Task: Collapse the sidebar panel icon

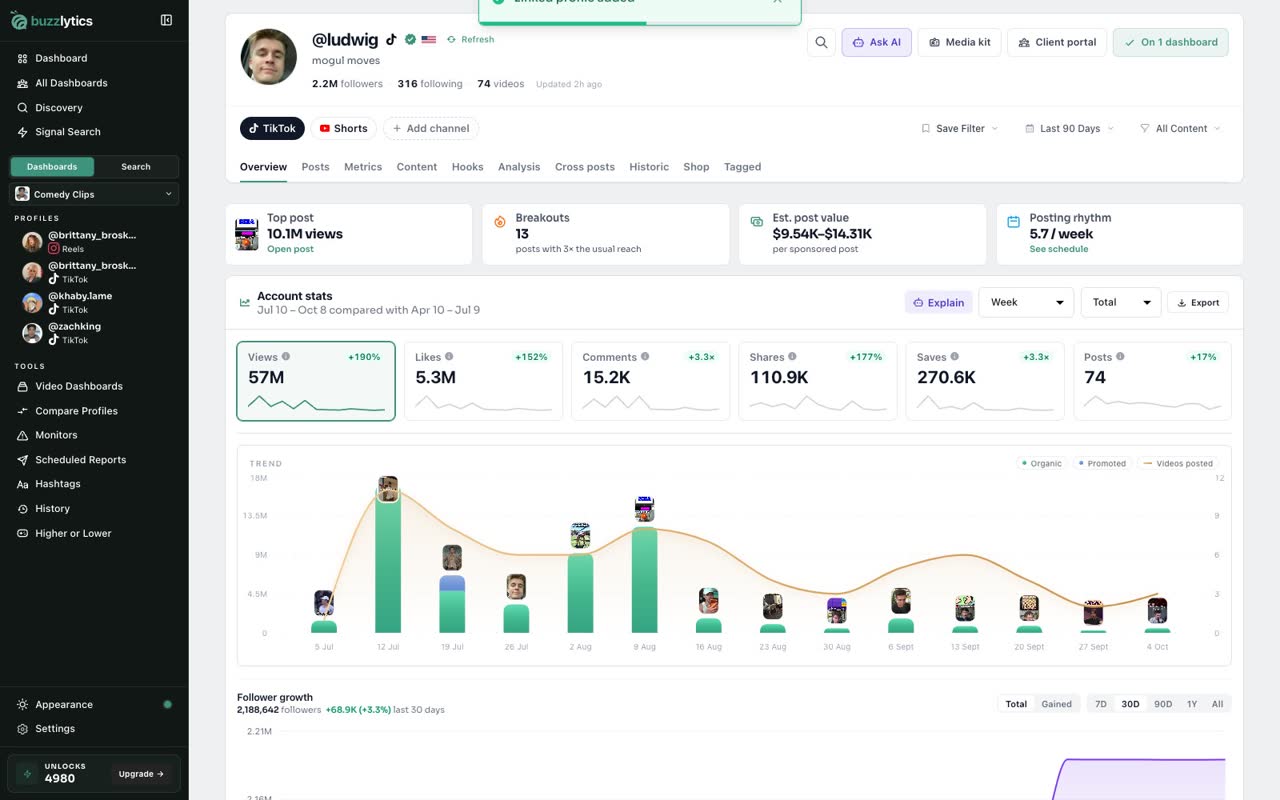Action: point(166,20)
